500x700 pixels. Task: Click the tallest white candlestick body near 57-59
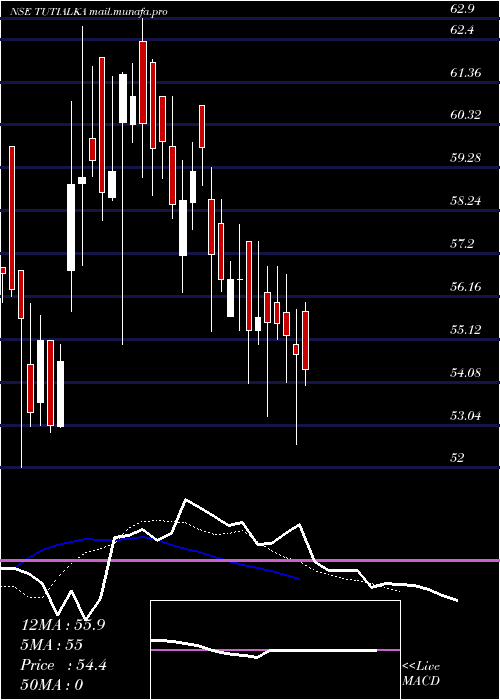71,227
